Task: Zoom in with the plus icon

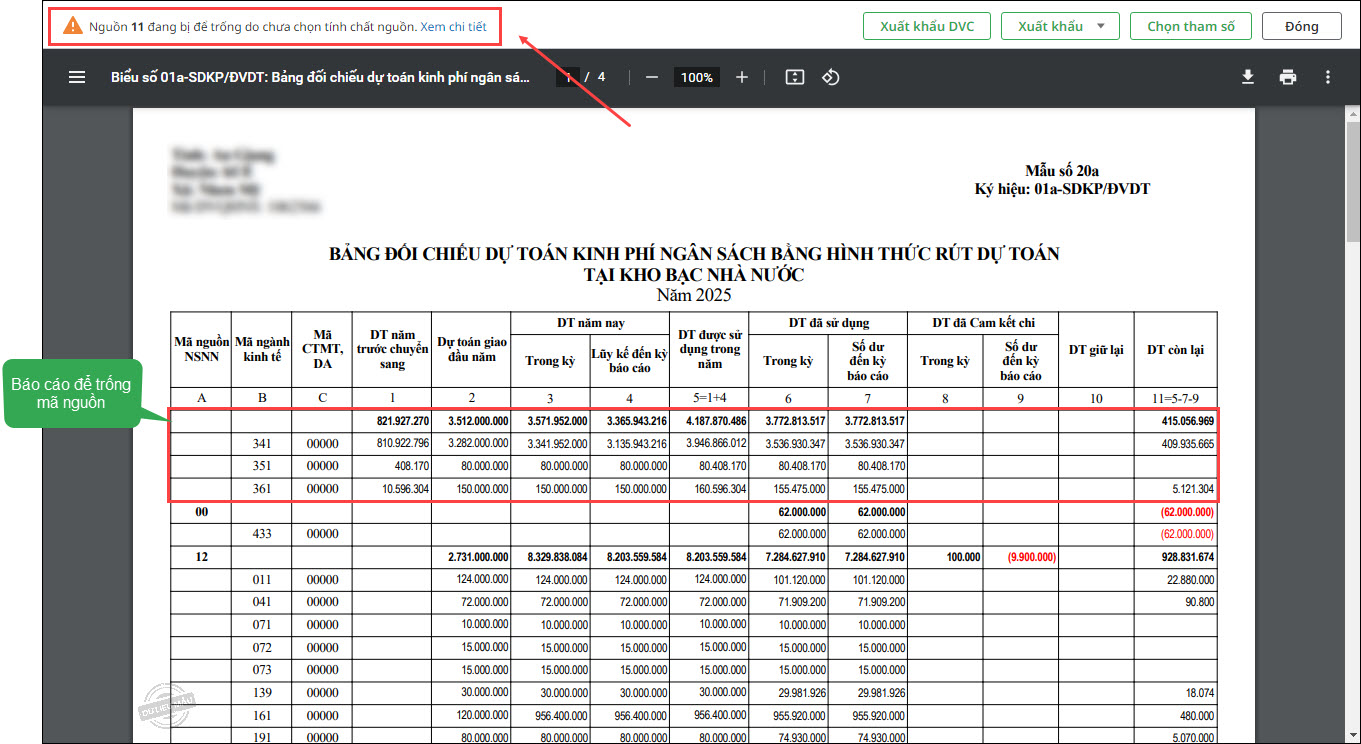Action: click(742, 77)
